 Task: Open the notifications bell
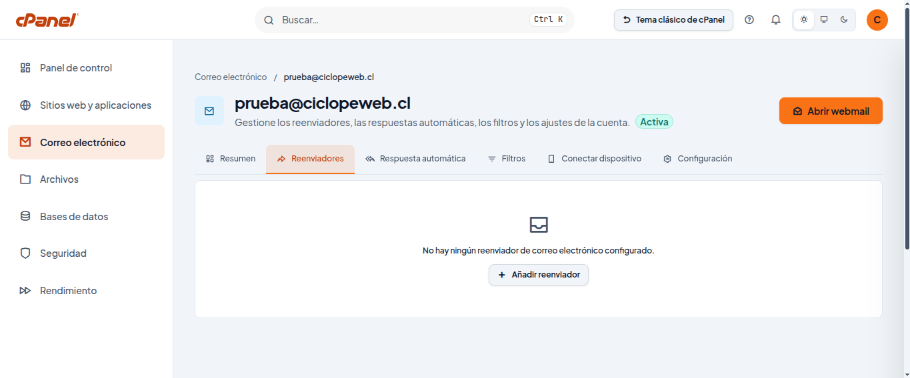776,20
